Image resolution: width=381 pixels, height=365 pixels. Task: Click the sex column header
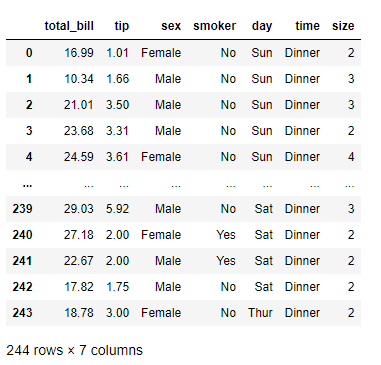[171, 26]
